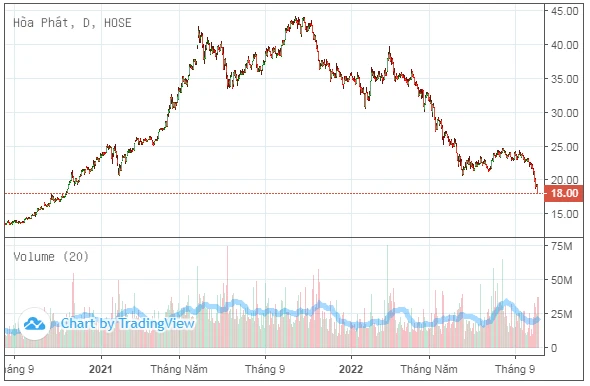Click the last Tháng 9 label on time axis

tap(515, 369)
